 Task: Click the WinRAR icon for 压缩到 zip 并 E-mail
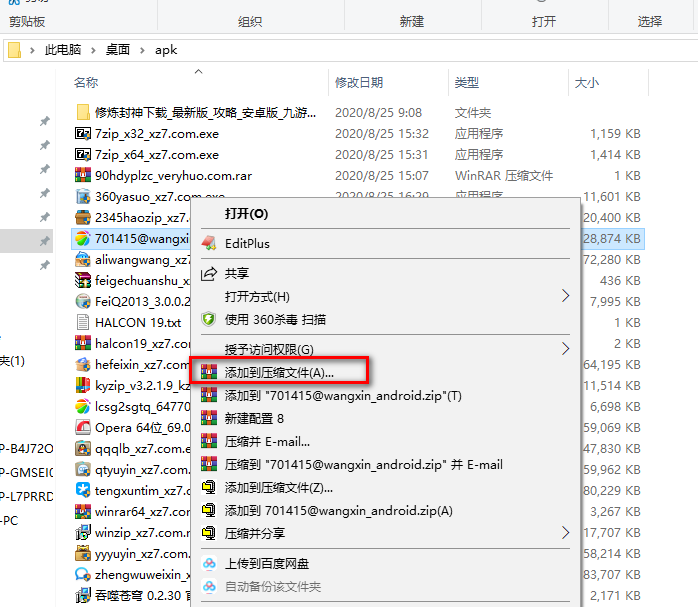click(x=209, y=464)
